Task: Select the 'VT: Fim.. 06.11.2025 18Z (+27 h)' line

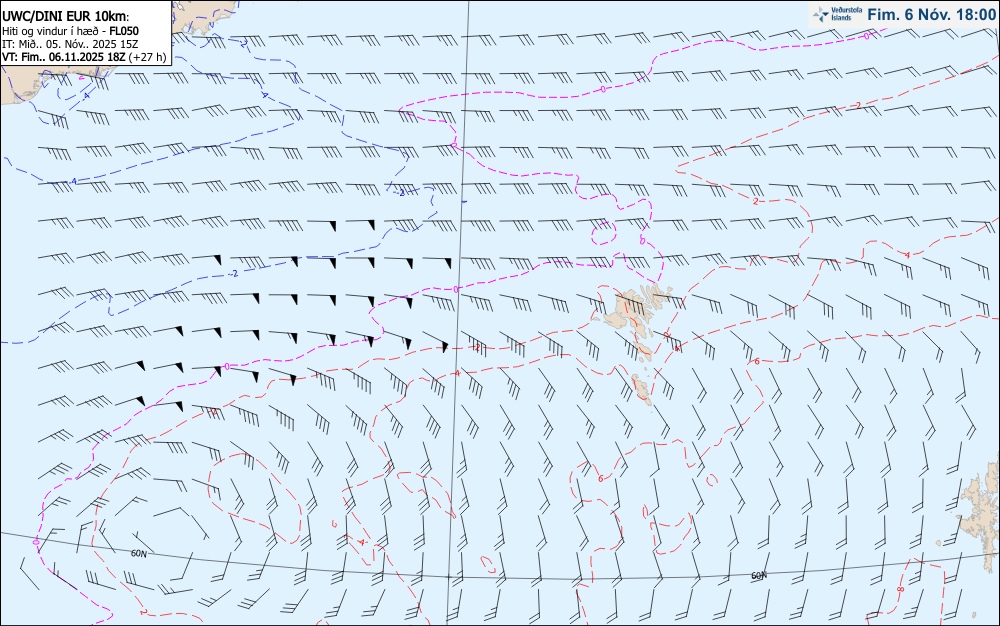Action: 84,57
